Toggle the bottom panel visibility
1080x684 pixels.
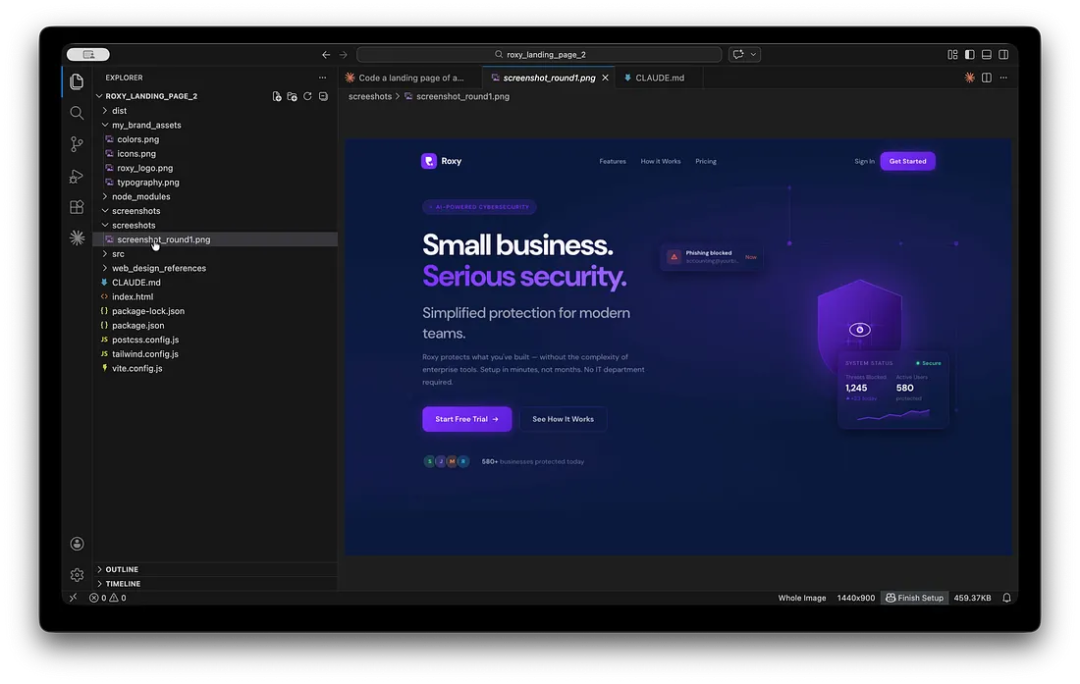click(986, 55)
